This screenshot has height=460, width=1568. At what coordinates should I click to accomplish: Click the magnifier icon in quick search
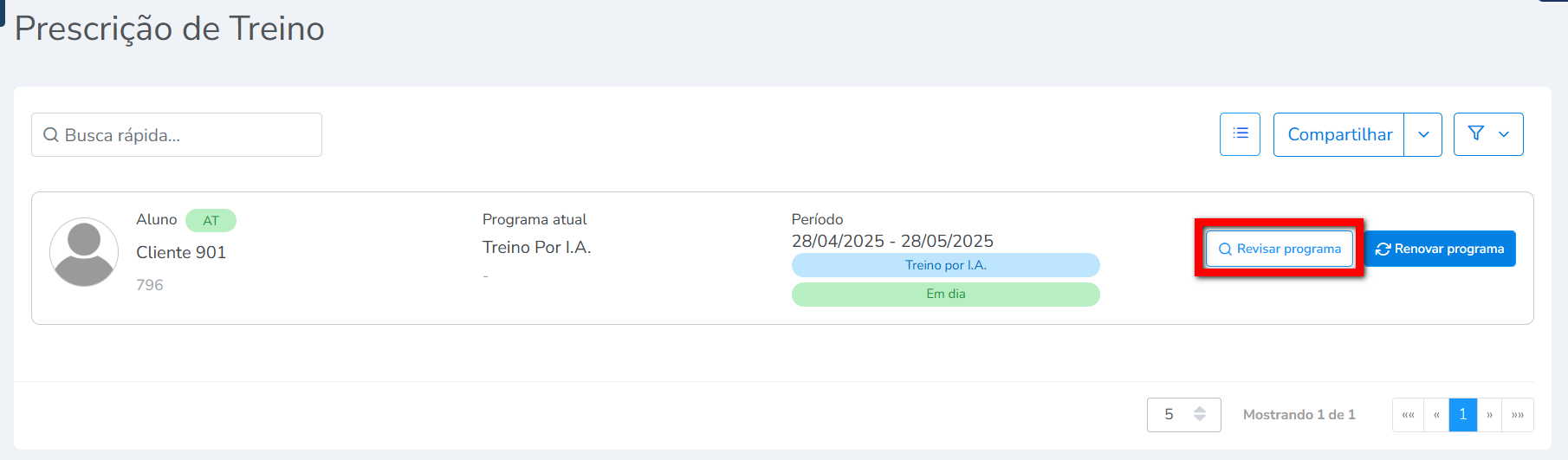pos(51,135)
